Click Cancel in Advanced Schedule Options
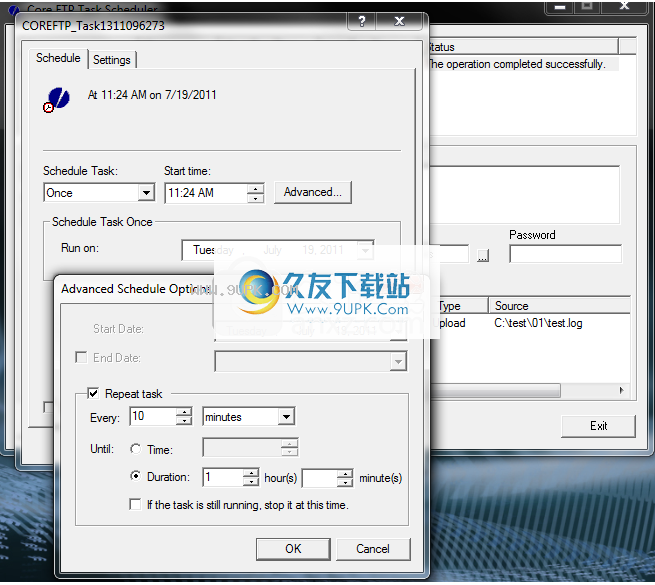 coord(373,549)
